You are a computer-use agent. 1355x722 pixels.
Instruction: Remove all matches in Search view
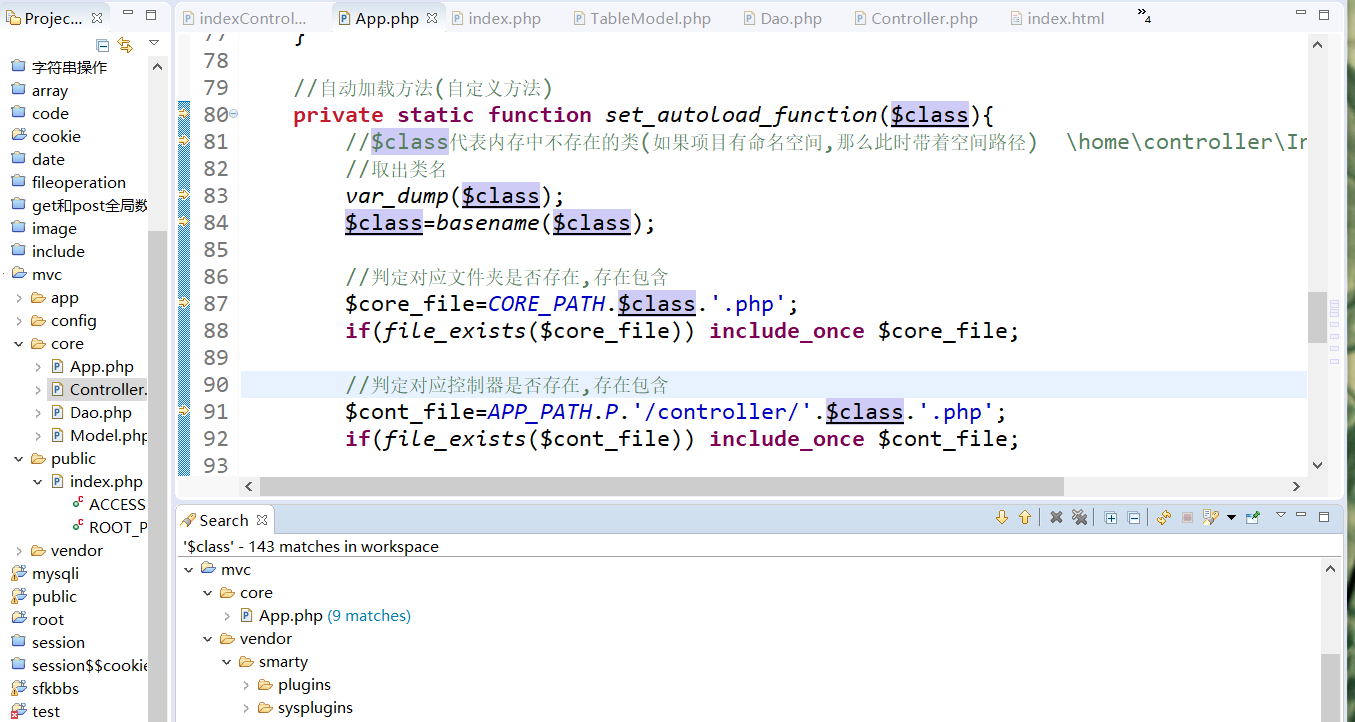1080,518
